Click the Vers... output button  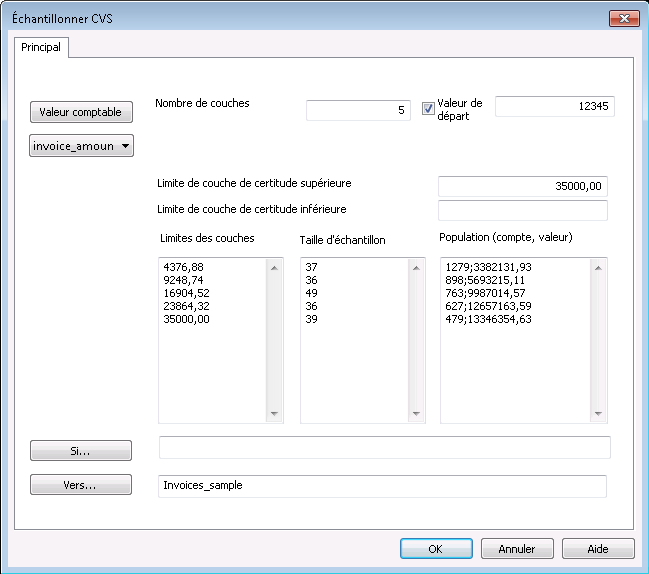tap(81, 485)
